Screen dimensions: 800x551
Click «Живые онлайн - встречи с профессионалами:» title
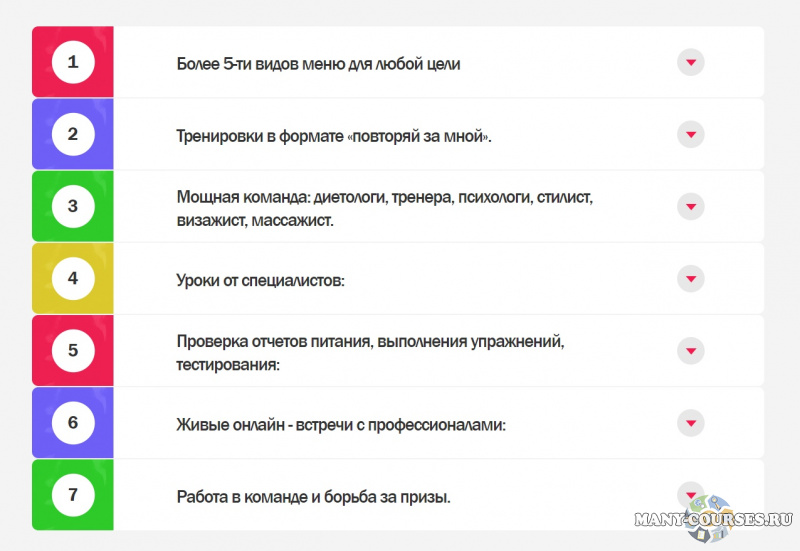click(x=341, y=424)
